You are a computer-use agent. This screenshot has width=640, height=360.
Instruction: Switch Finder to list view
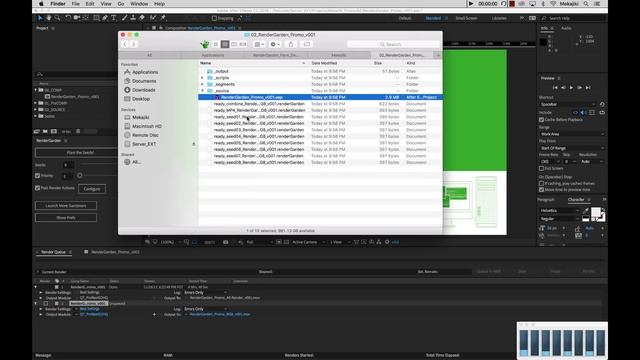225,44
